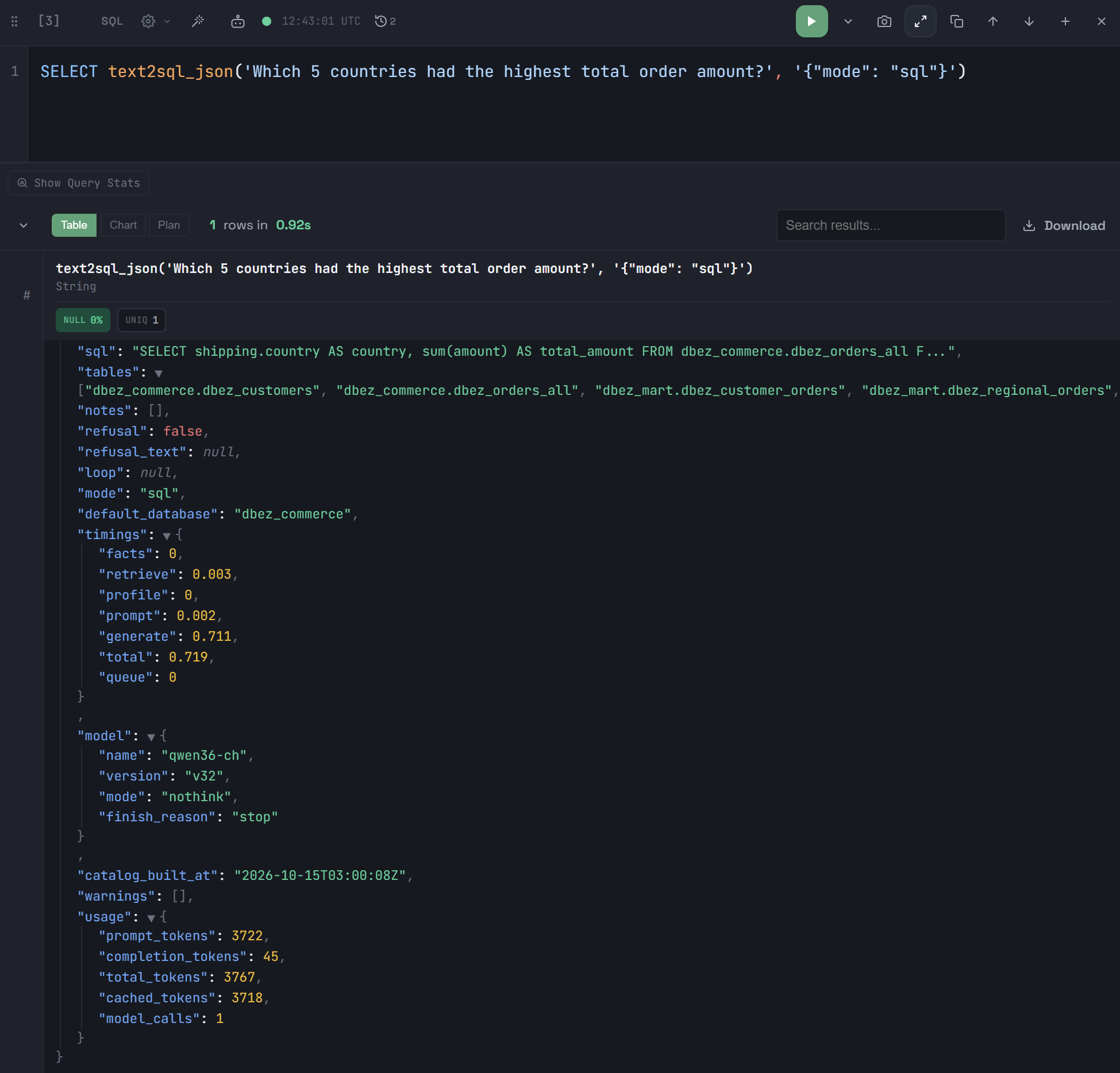Switch to the Plan tab
The width and height of the screenshot is (1120, 1073).
169,225
